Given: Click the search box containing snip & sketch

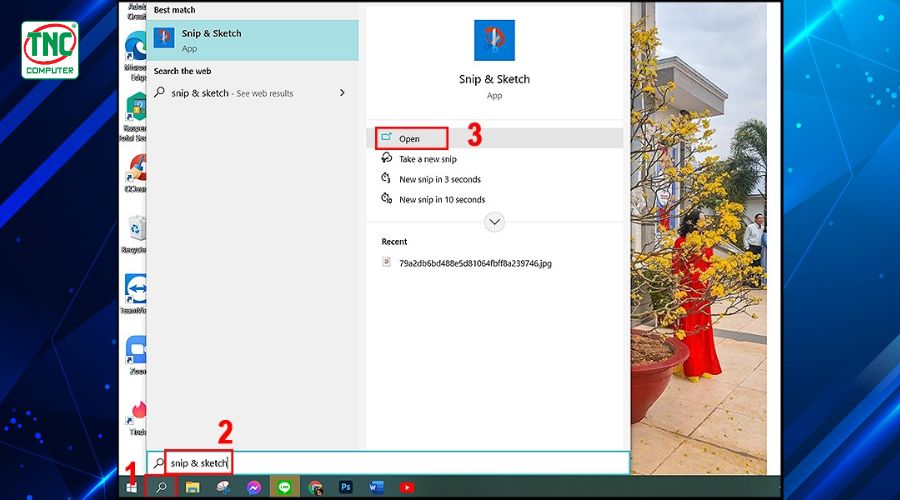Looking at the screenshot, I should click(x=388, y=463).
